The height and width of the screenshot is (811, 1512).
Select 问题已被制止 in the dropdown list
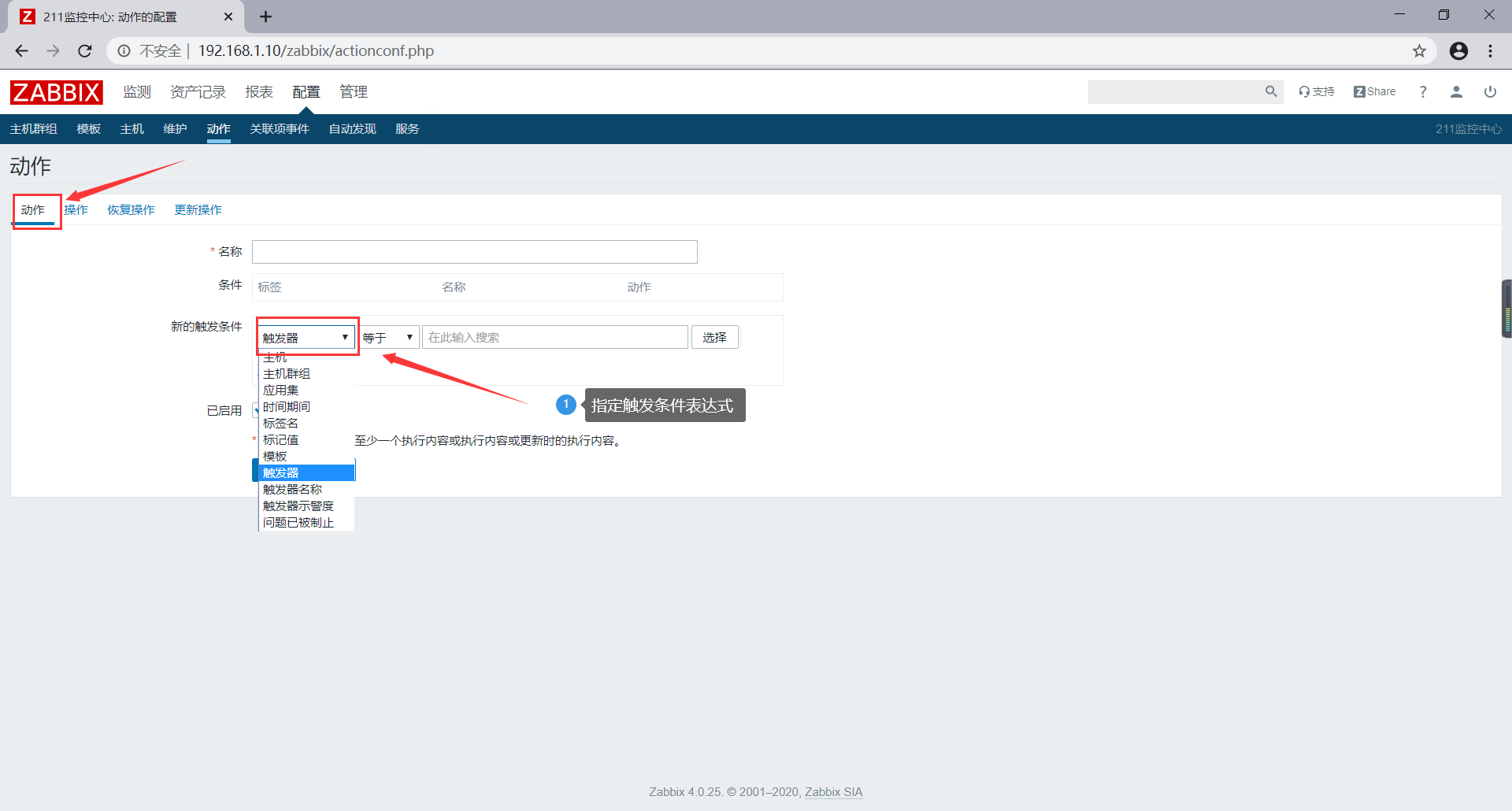pos(306,523)
